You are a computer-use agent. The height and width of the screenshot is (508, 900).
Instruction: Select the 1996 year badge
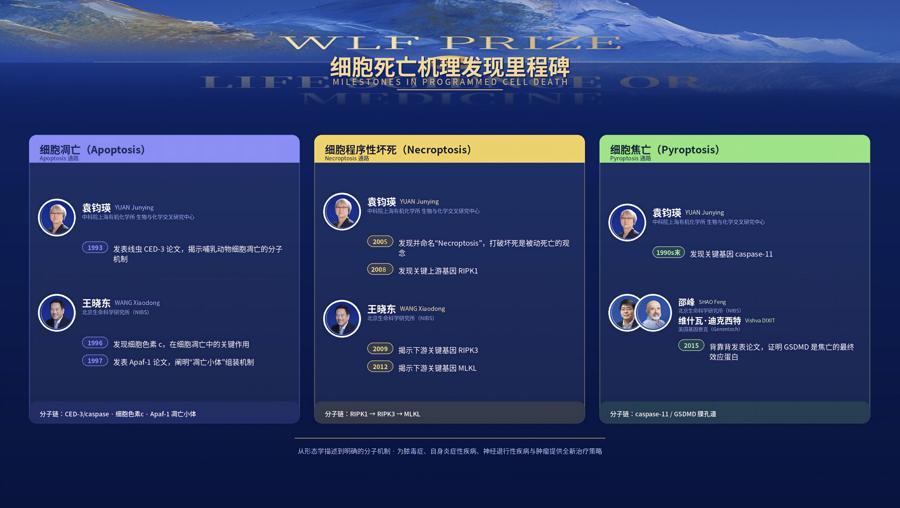[95, 343]
